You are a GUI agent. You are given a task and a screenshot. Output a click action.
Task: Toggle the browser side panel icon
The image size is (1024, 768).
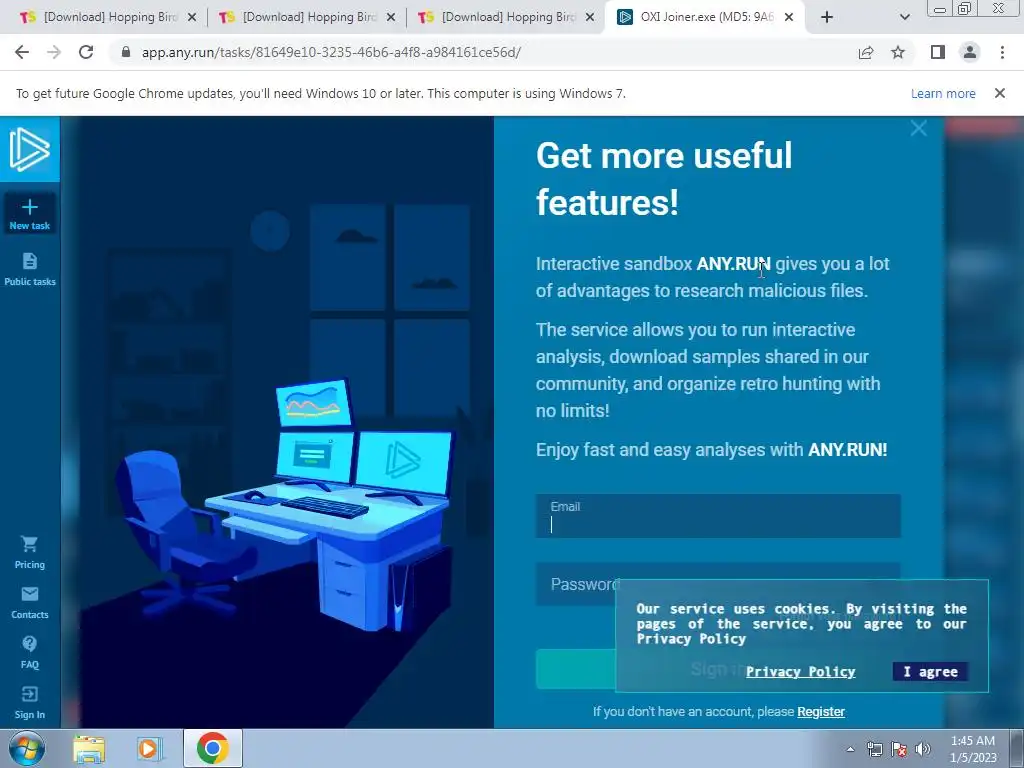[x=938, y=52]
